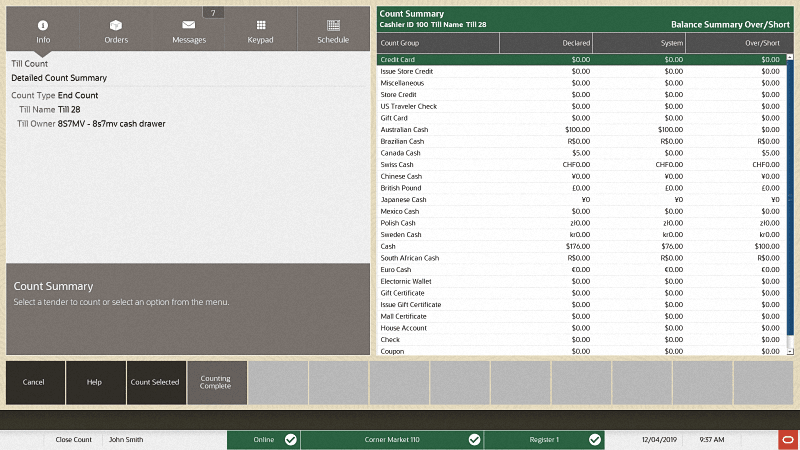Click the Register 1 checkmark icon
The width and height of the screenshot is (800, 450).
click(595, 439)
